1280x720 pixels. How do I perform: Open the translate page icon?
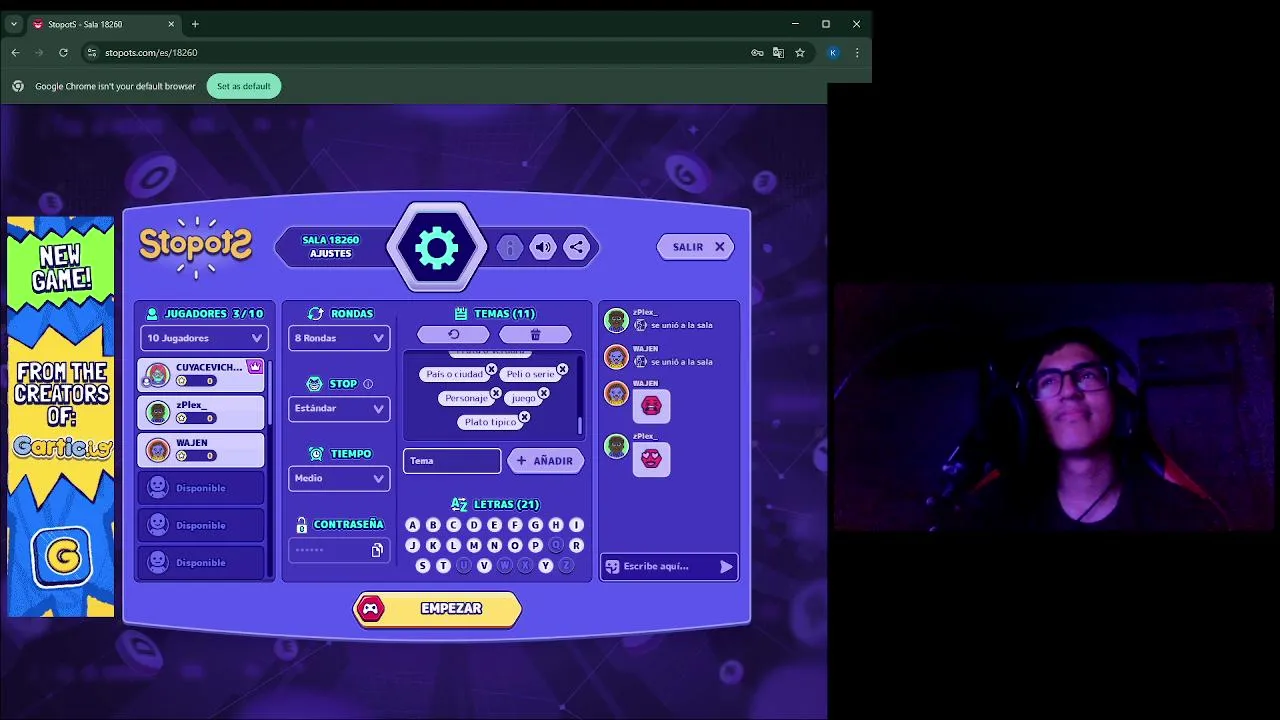[x=778, y=52]
